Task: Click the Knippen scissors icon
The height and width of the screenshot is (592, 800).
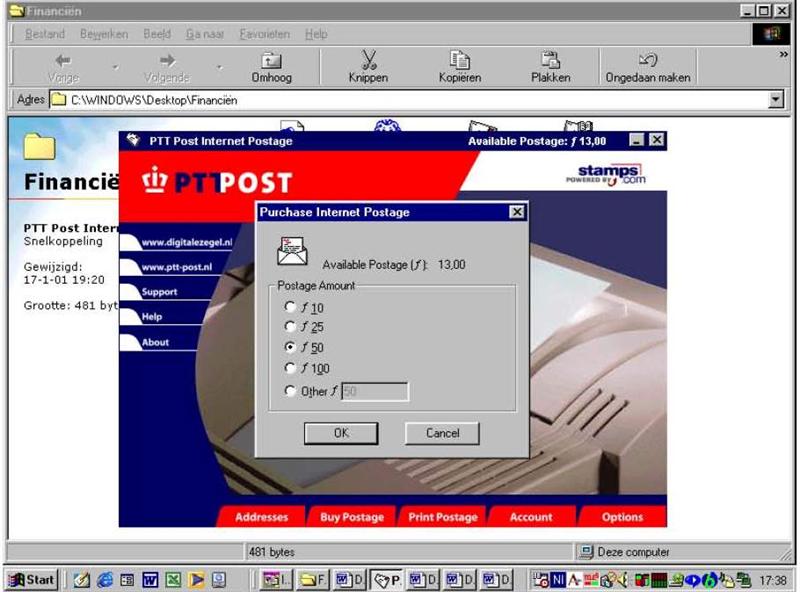Action: tap(368, 60)
